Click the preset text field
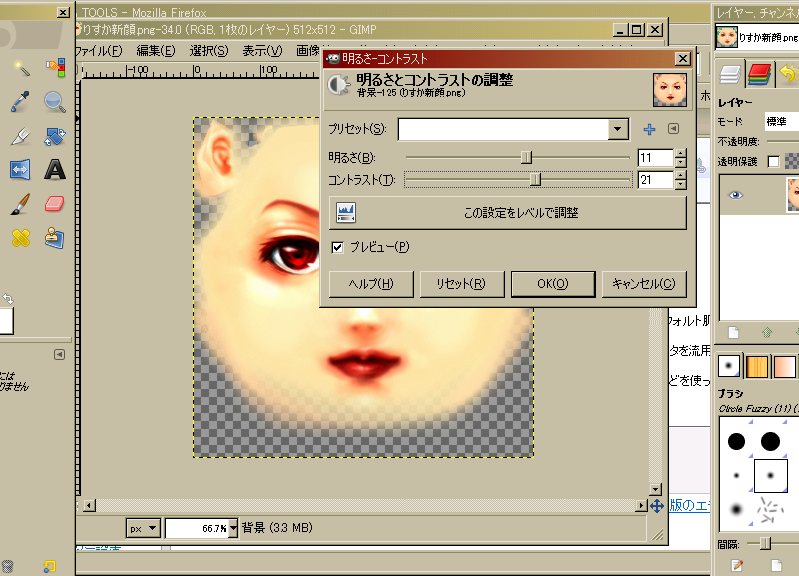Viewport: 799px width, 576px height. click(503, 129)
